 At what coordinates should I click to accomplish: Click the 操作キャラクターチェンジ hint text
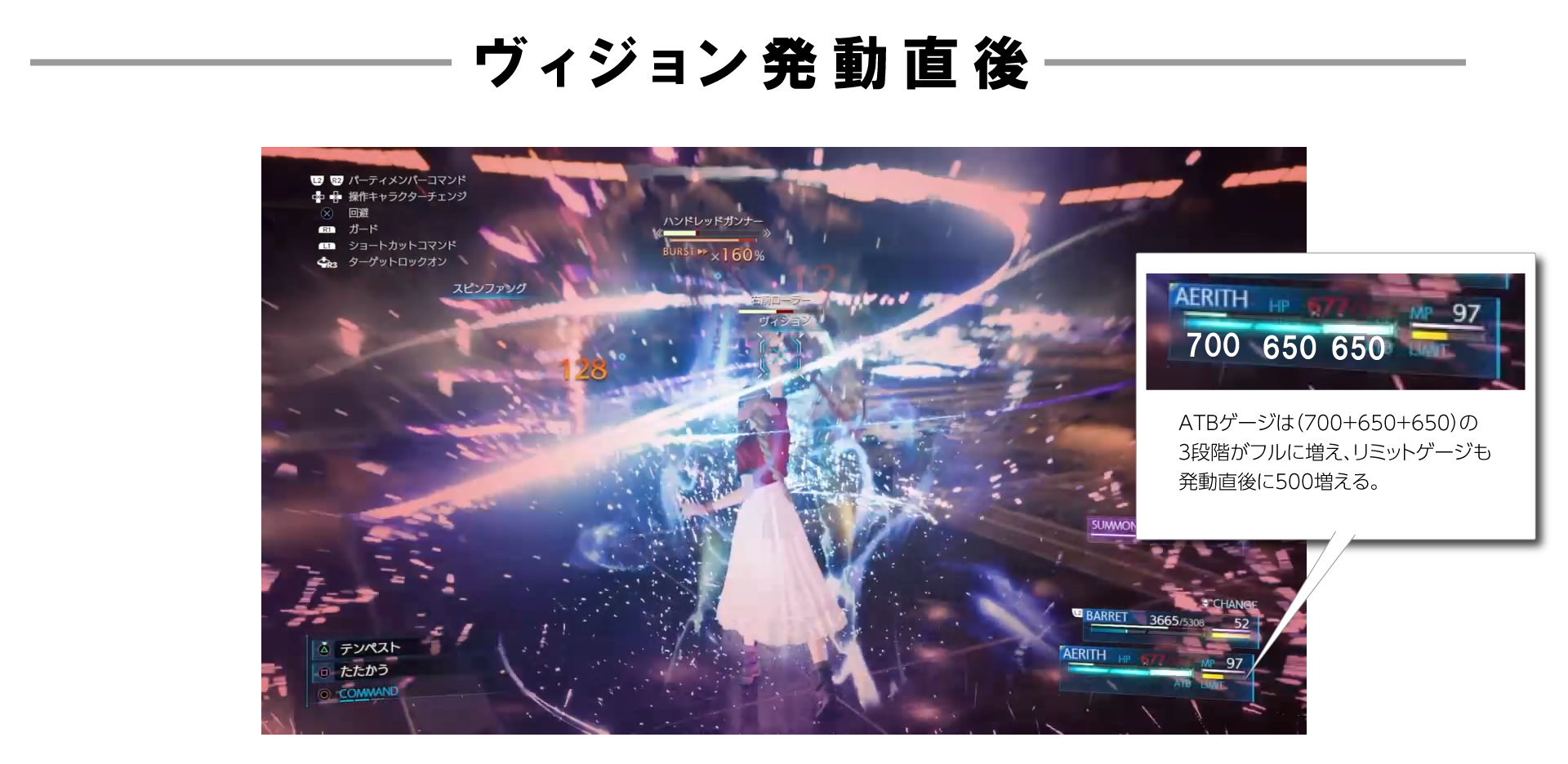click(x=408, y=197)
